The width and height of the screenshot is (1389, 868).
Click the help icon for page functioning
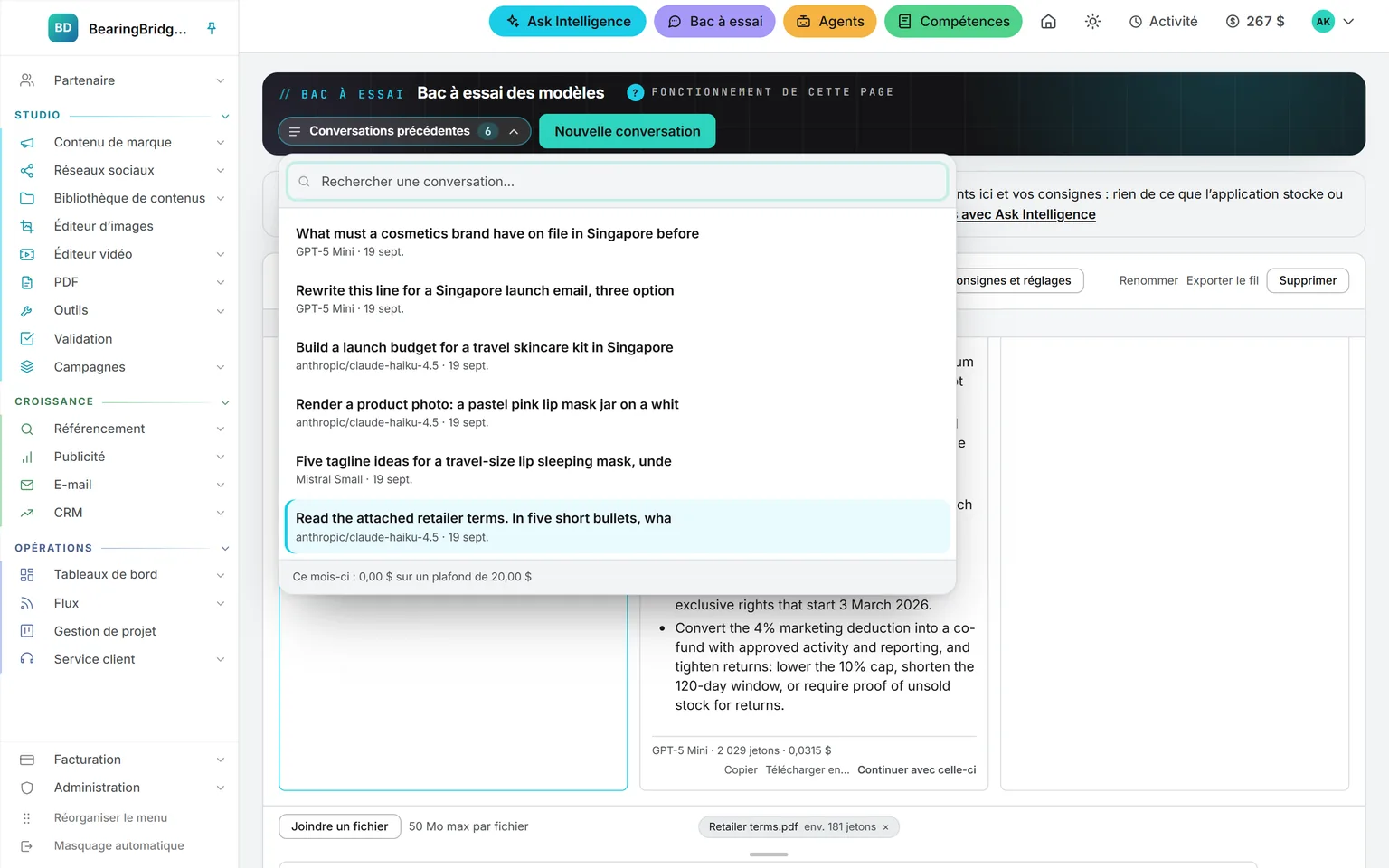[635, 92]
